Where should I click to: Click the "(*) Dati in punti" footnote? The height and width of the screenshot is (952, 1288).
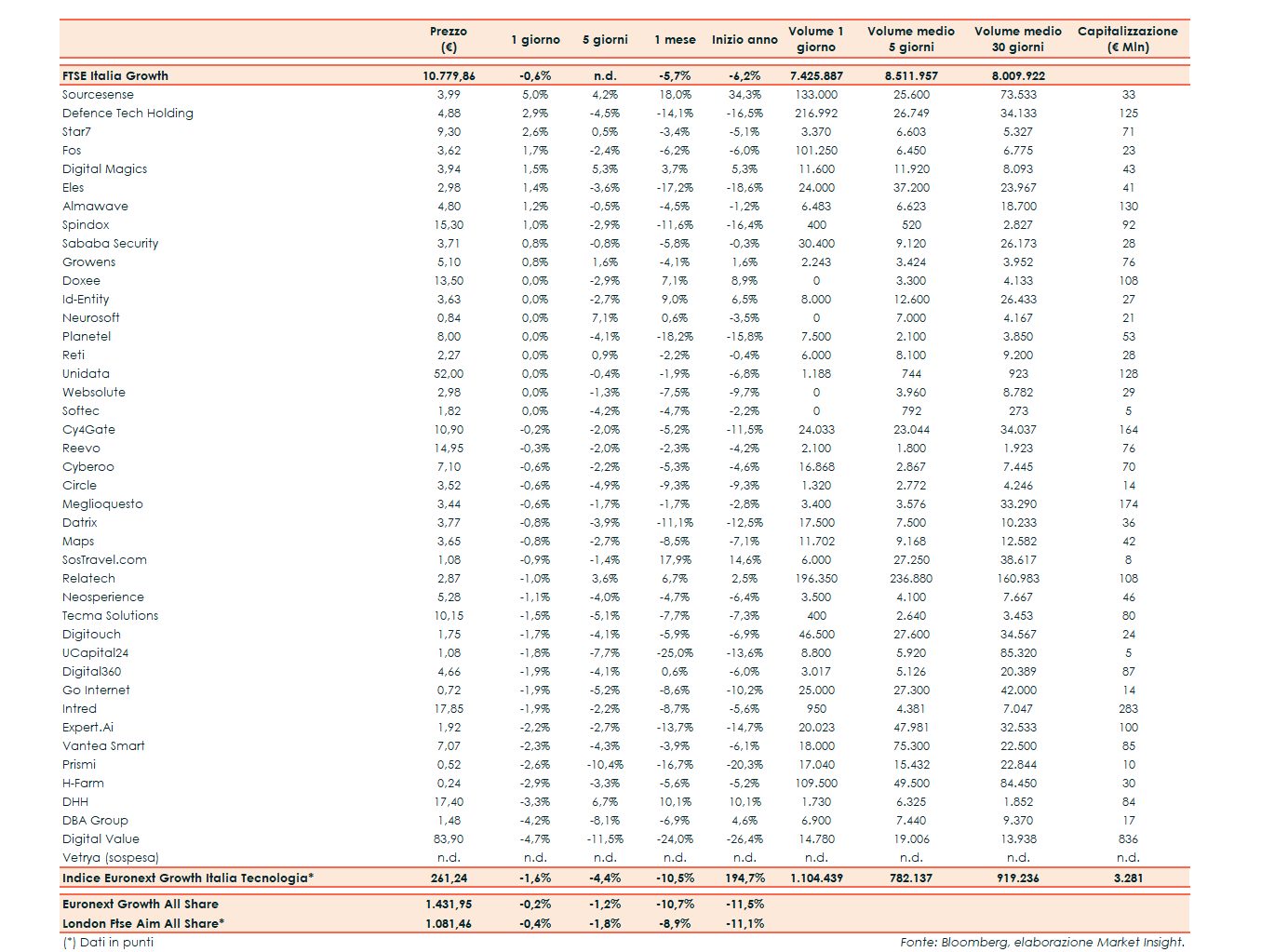(108, 942)
